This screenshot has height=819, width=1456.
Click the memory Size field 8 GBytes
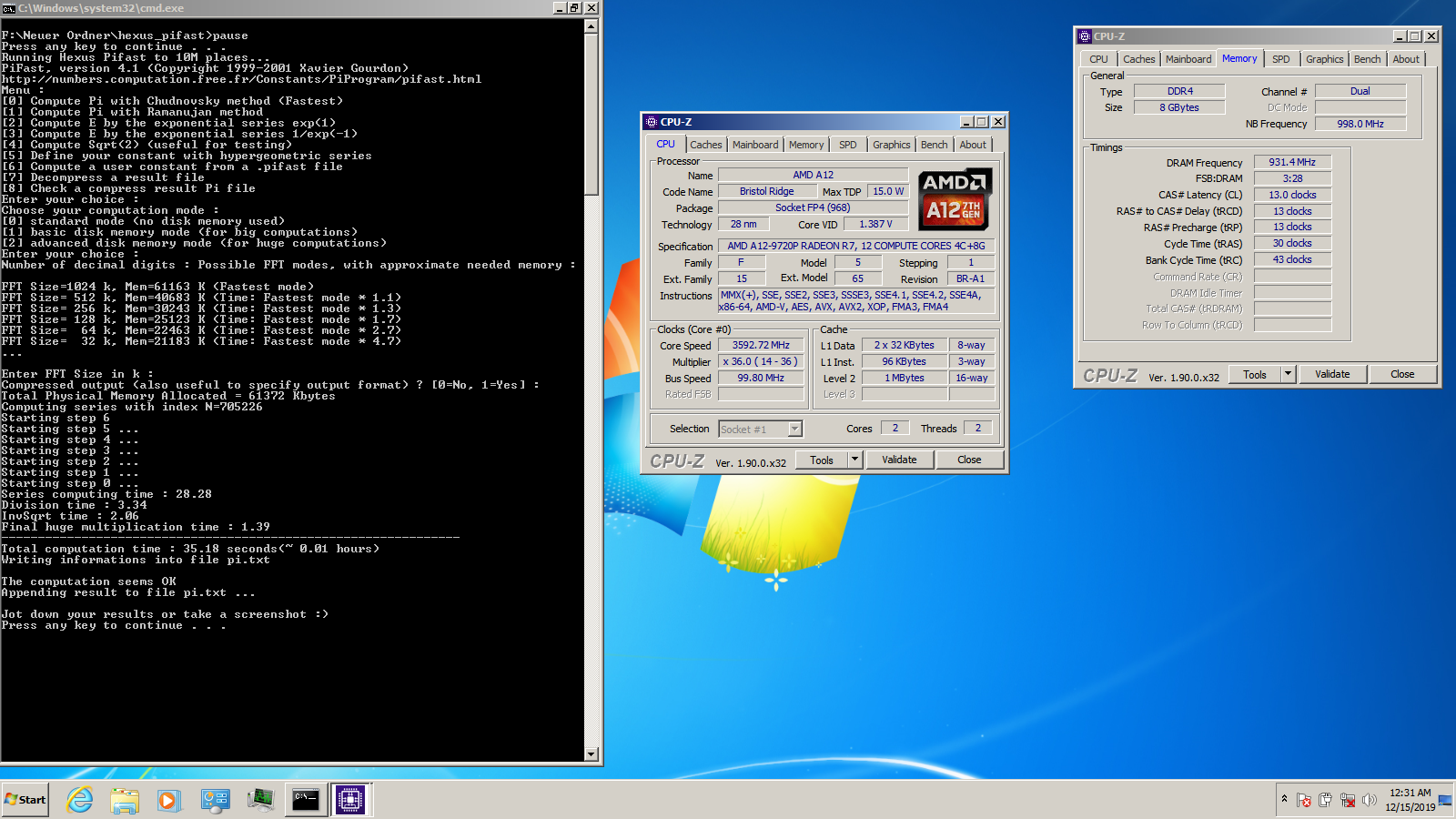click(x=1180, y=107)
